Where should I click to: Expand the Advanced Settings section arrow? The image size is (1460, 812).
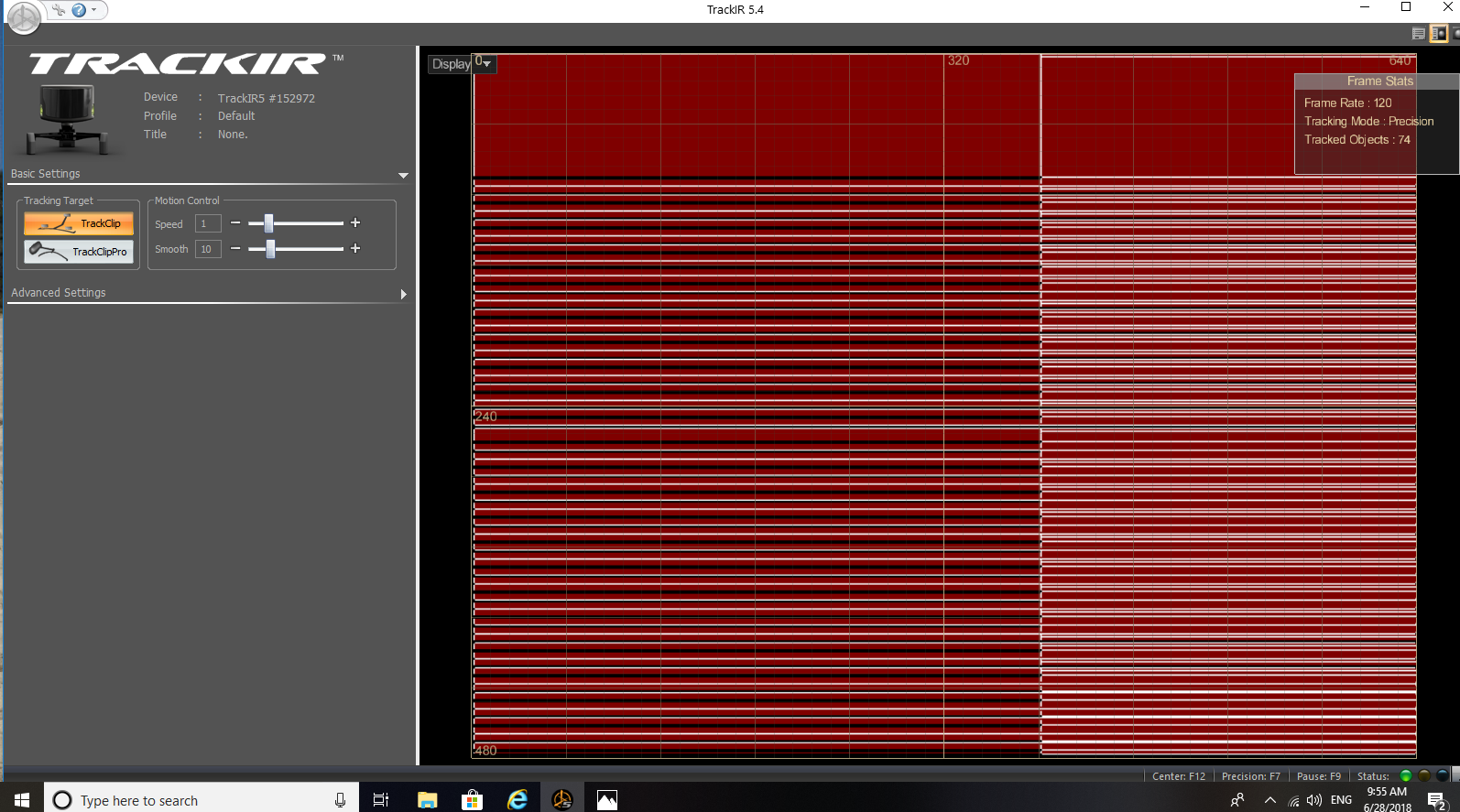pyautogui.click(x=403, y=294)
